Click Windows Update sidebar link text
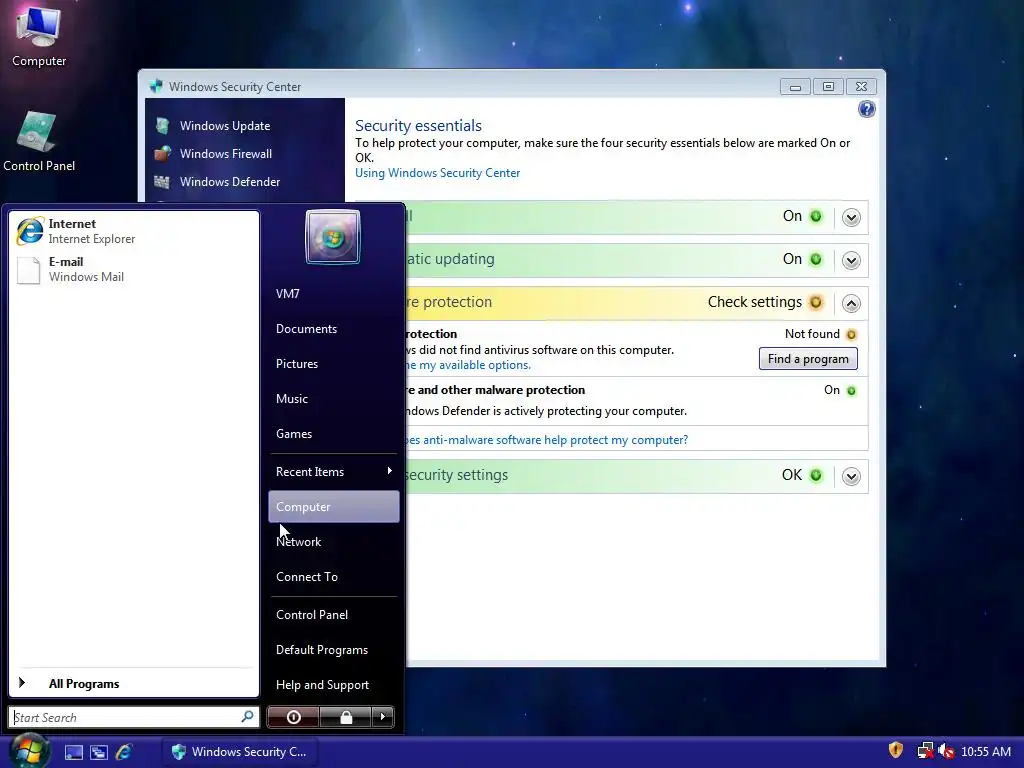1024x768 pixels. pos(225,125)
